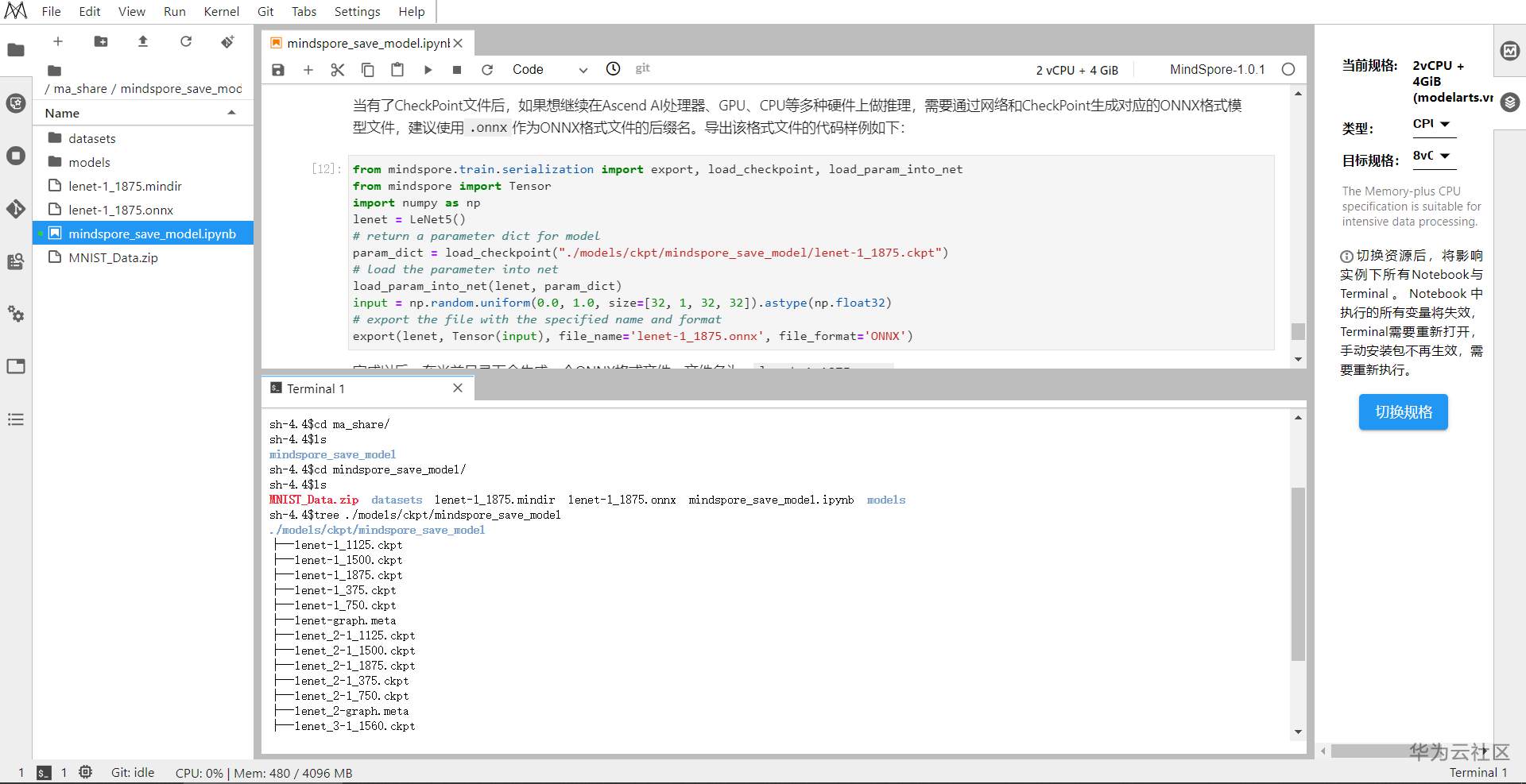Click the terminal scrollbar down arrow
The height and width of the screenshot is (784, 1526).
tap(1298, 732)
